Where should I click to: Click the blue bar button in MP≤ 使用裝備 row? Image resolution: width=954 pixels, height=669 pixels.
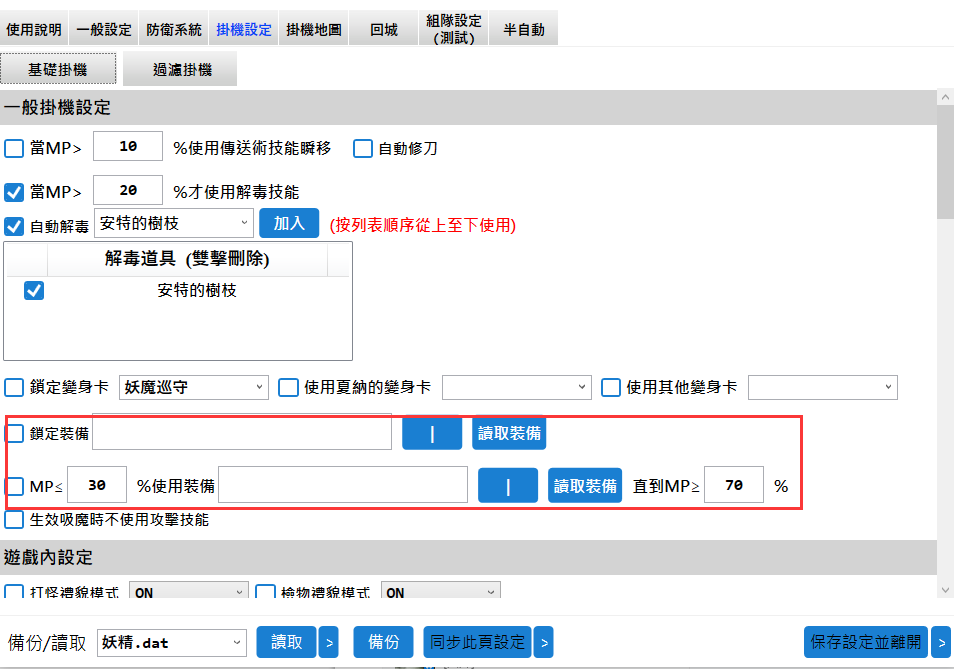pos(507,485)
